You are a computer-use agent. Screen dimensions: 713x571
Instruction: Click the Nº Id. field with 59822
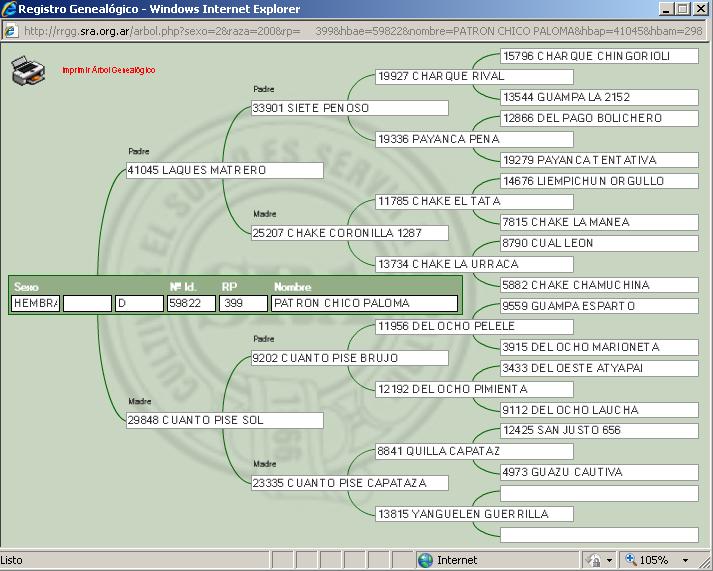(x=191, y=303)
